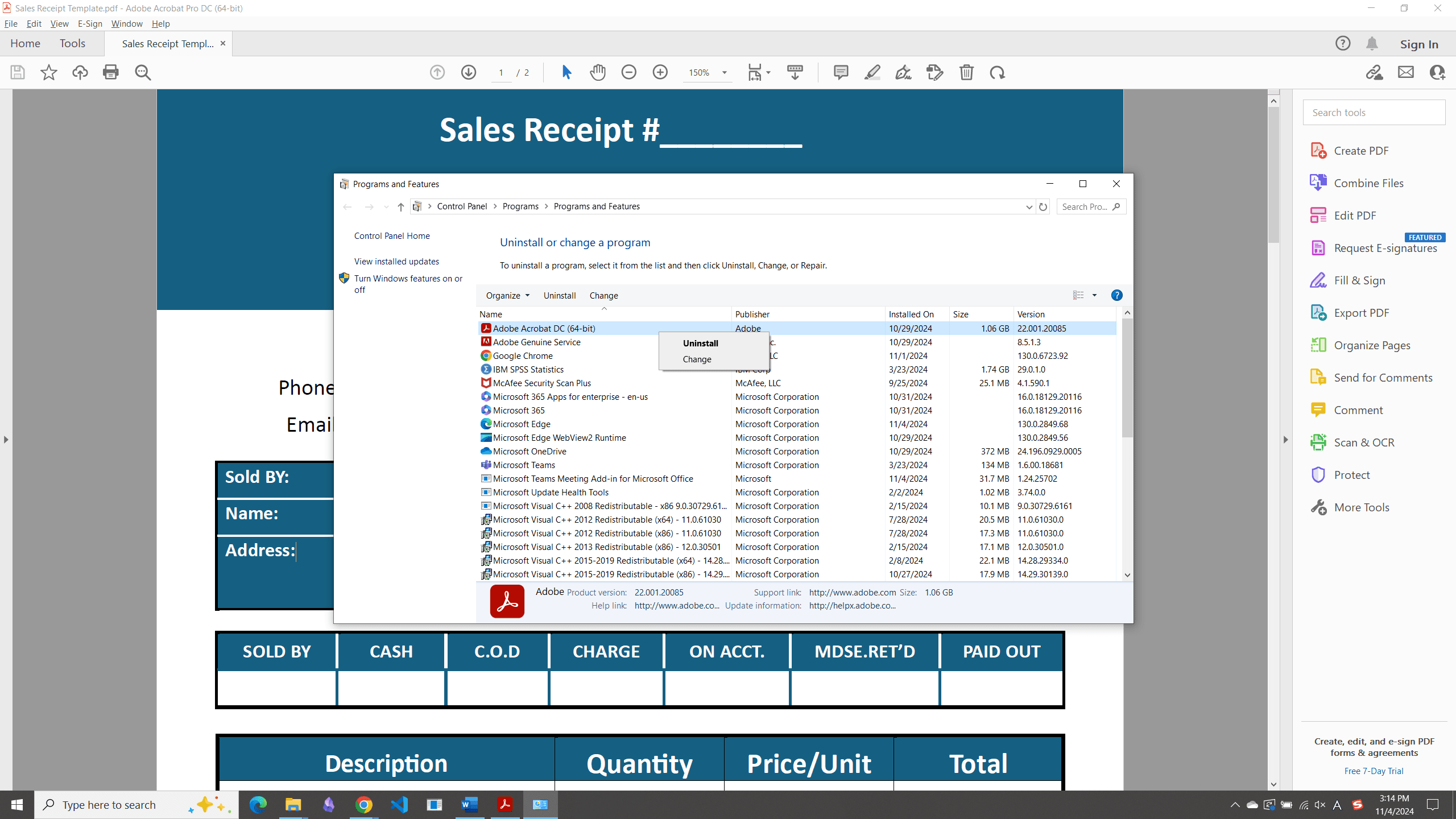Click Sign In button
The height and width of the screenshot is (819, 1456).
click(x=1419, y=44)
